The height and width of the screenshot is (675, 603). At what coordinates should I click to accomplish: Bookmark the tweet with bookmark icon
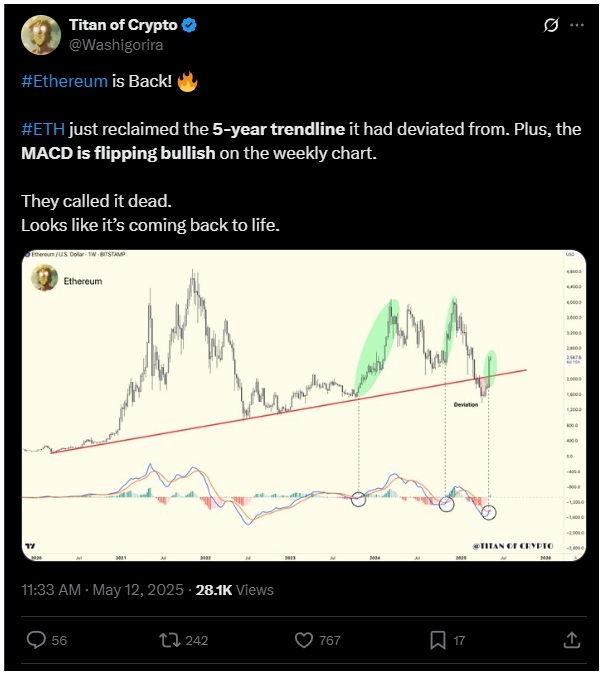(x=438, y=640)
